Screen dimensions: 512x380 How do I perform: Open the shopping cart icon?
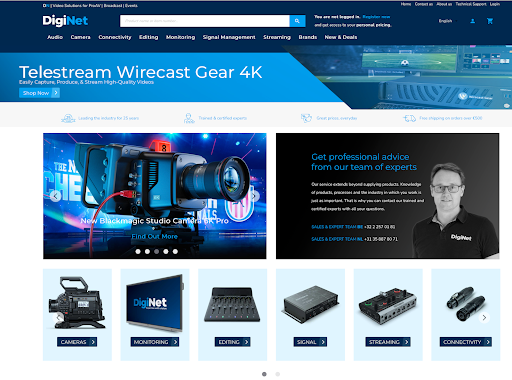pyautogui.click(x=490, y=21)
